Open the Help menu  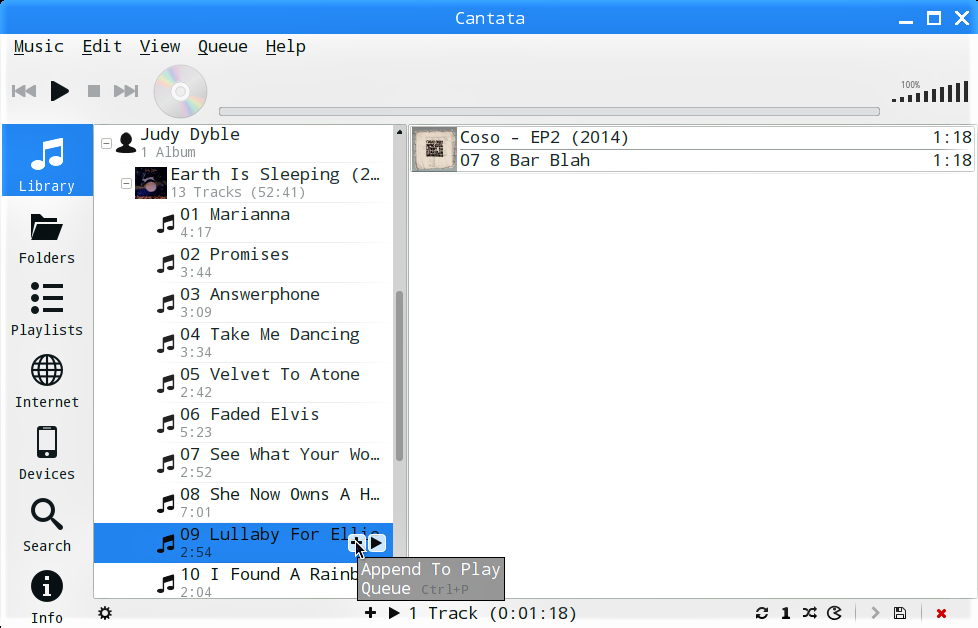286,47
